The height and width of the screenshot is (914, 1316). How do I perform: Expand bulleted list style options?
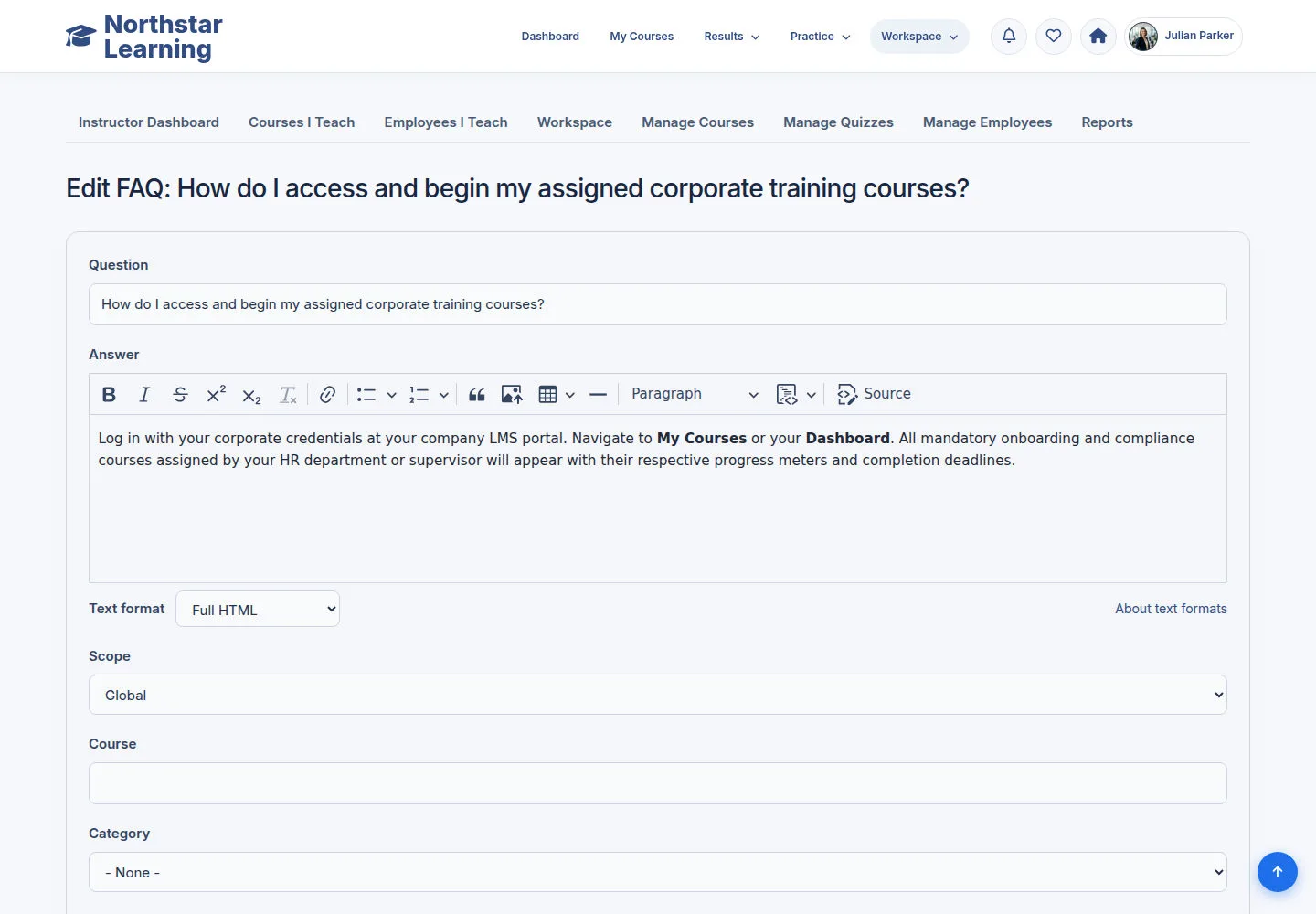click(x=391, y=395)
